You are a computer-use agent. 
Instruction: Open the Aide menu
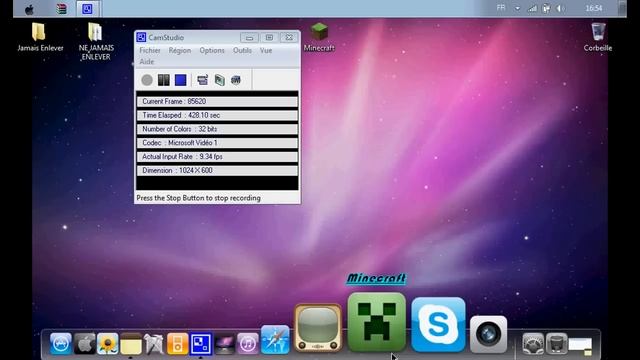(x=147, y=62)
